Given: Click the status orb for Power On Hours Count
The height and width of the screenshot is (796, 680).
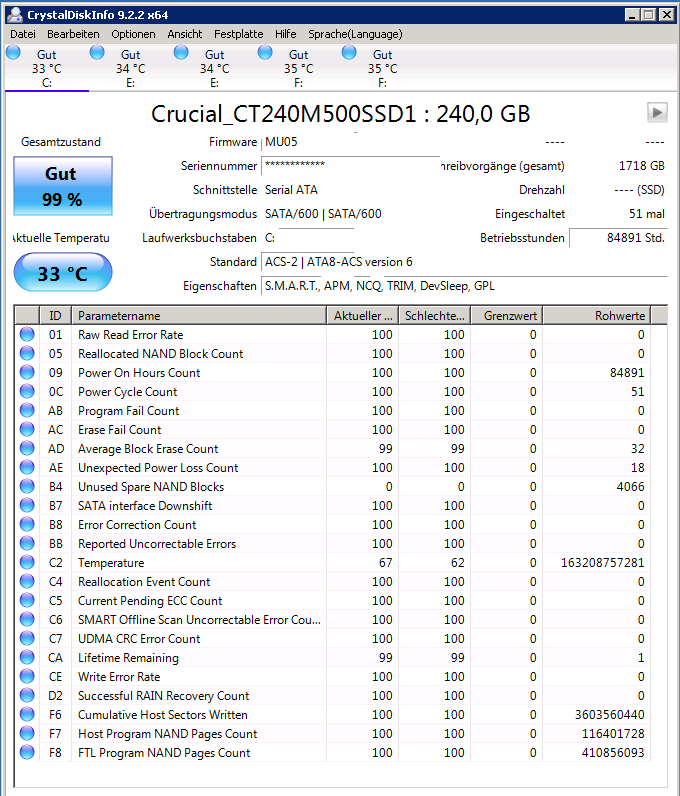Looking at the screenshot, I should point(27,373).
